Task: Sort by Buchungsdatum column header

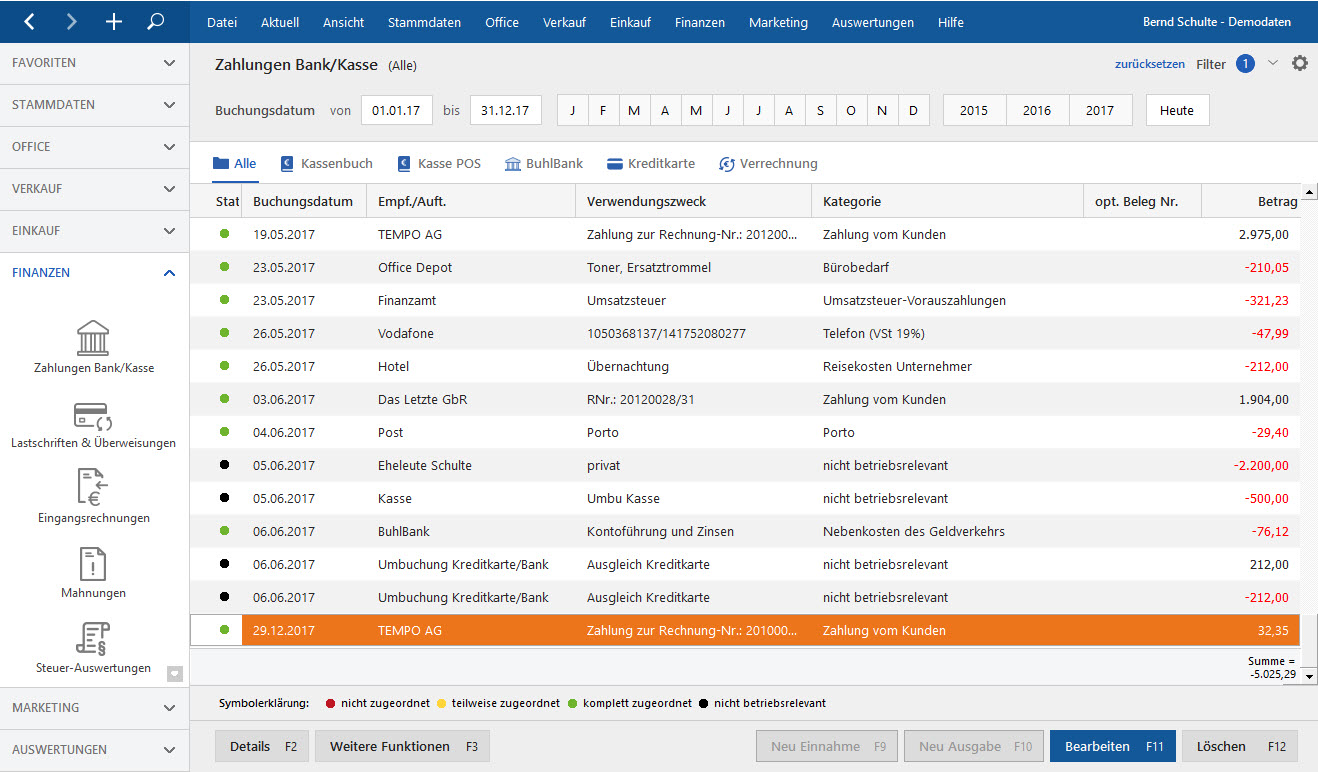Action: pyautogui.click(x=303, y=201)
